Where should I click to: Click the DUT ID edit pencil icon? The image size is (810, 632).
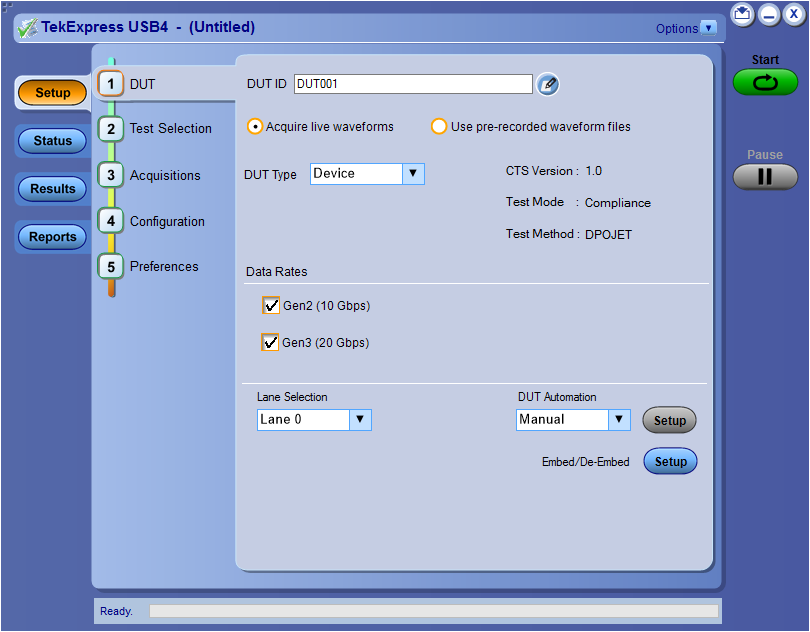(547, 85)
